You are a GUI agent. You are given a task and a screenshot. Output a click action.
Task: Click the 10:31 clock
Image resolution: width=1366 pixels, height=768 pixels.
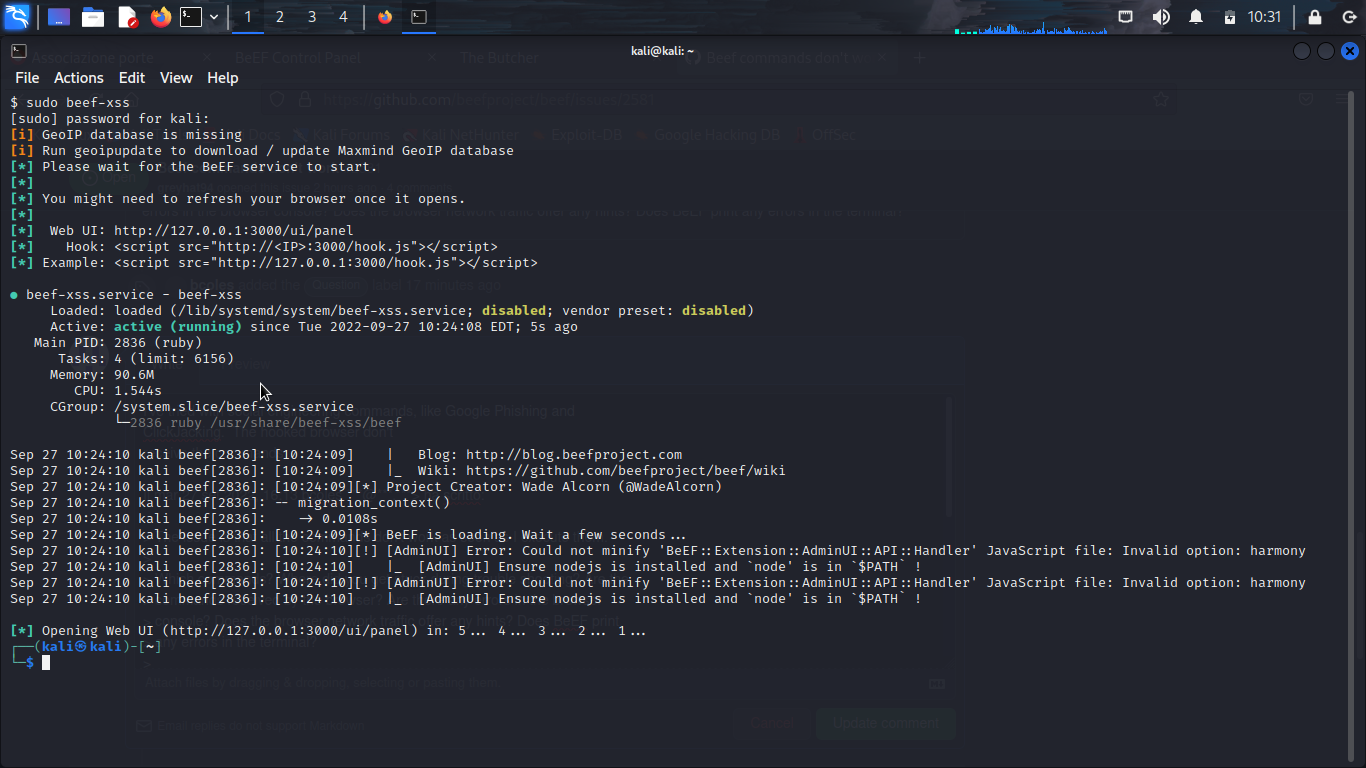coord(1264,17)
